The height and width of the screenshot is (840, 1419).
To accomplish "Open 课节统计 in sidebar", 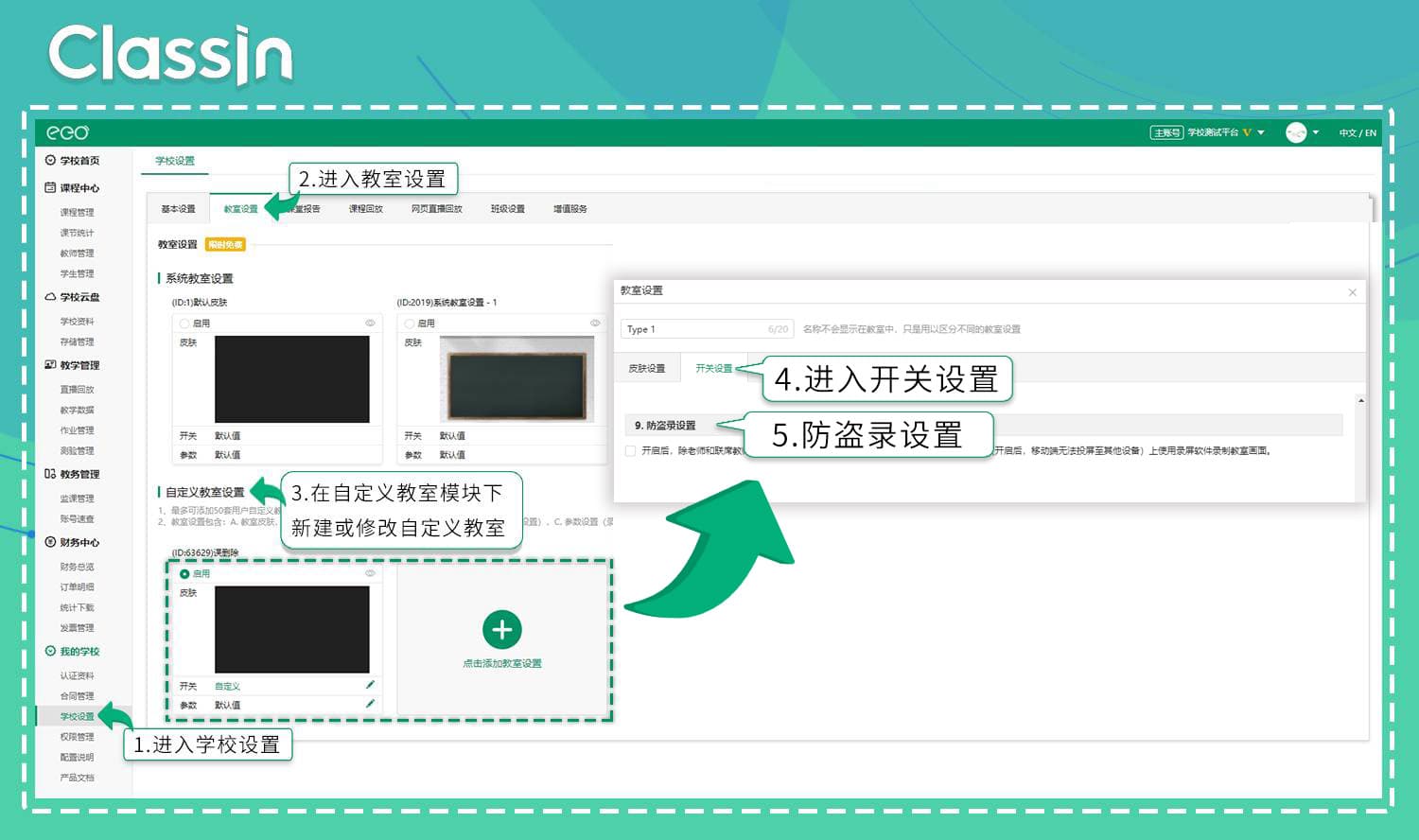I will tap(77, 233).
